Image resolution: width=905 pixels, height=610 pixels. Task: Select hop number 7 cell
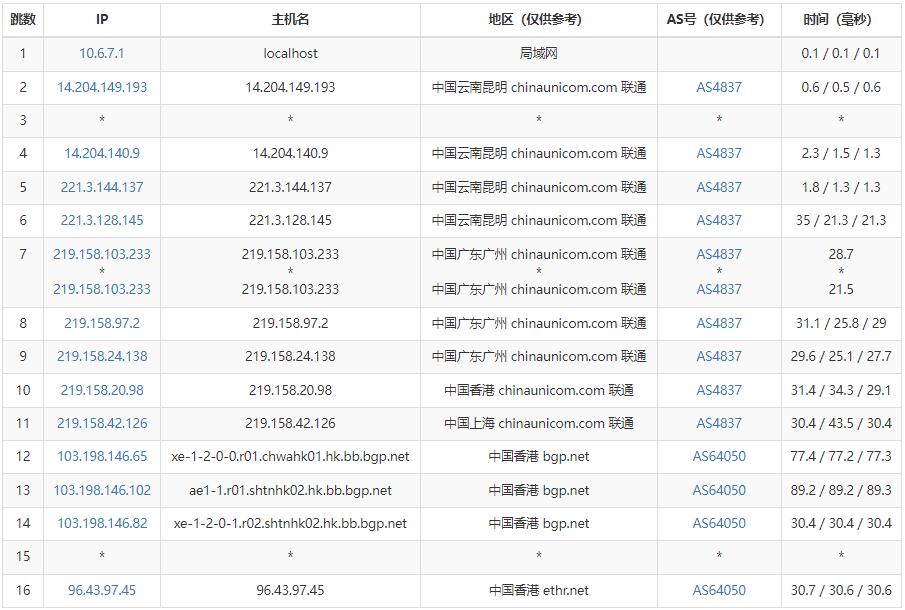[x=23, y=272]
